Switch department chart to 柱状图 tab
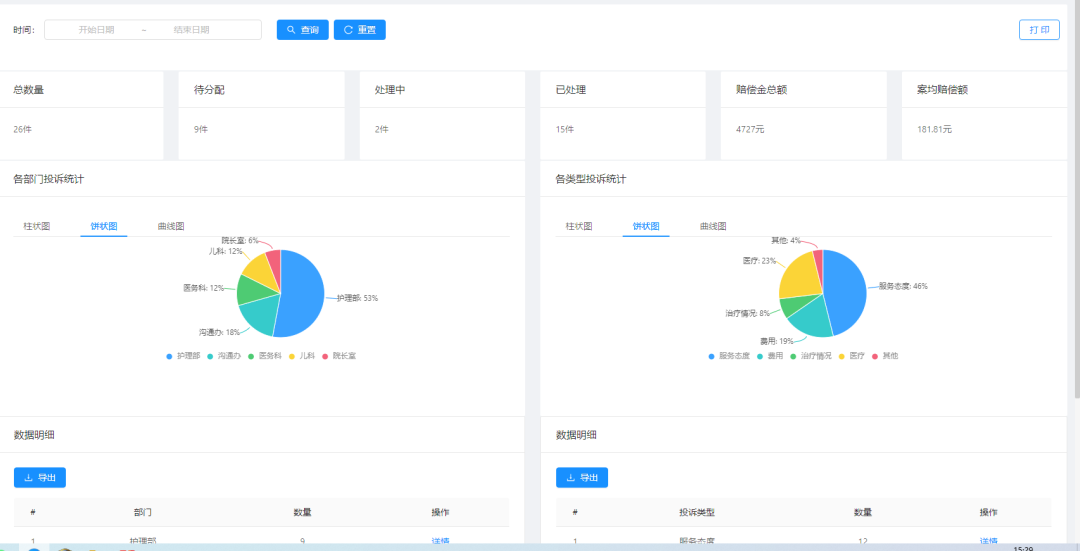Viewport: 1080px width, 551px height. click(37, 226)
